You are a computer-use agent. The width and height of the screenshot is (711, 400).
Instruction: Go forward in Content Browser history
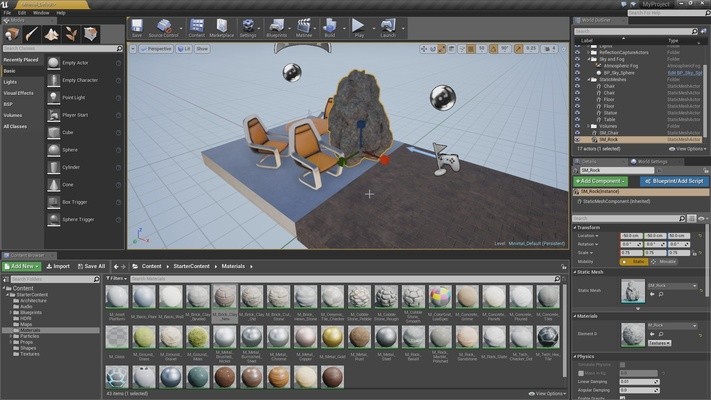(123, 267)
